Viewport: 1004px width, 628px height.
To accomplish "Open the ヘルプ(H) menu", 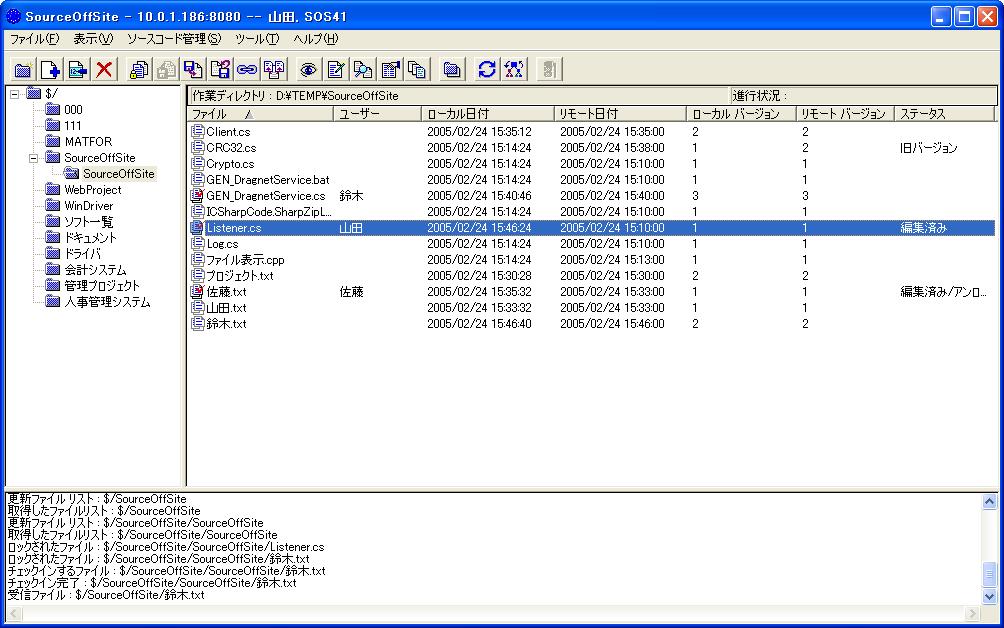I will tap(315, 39).
